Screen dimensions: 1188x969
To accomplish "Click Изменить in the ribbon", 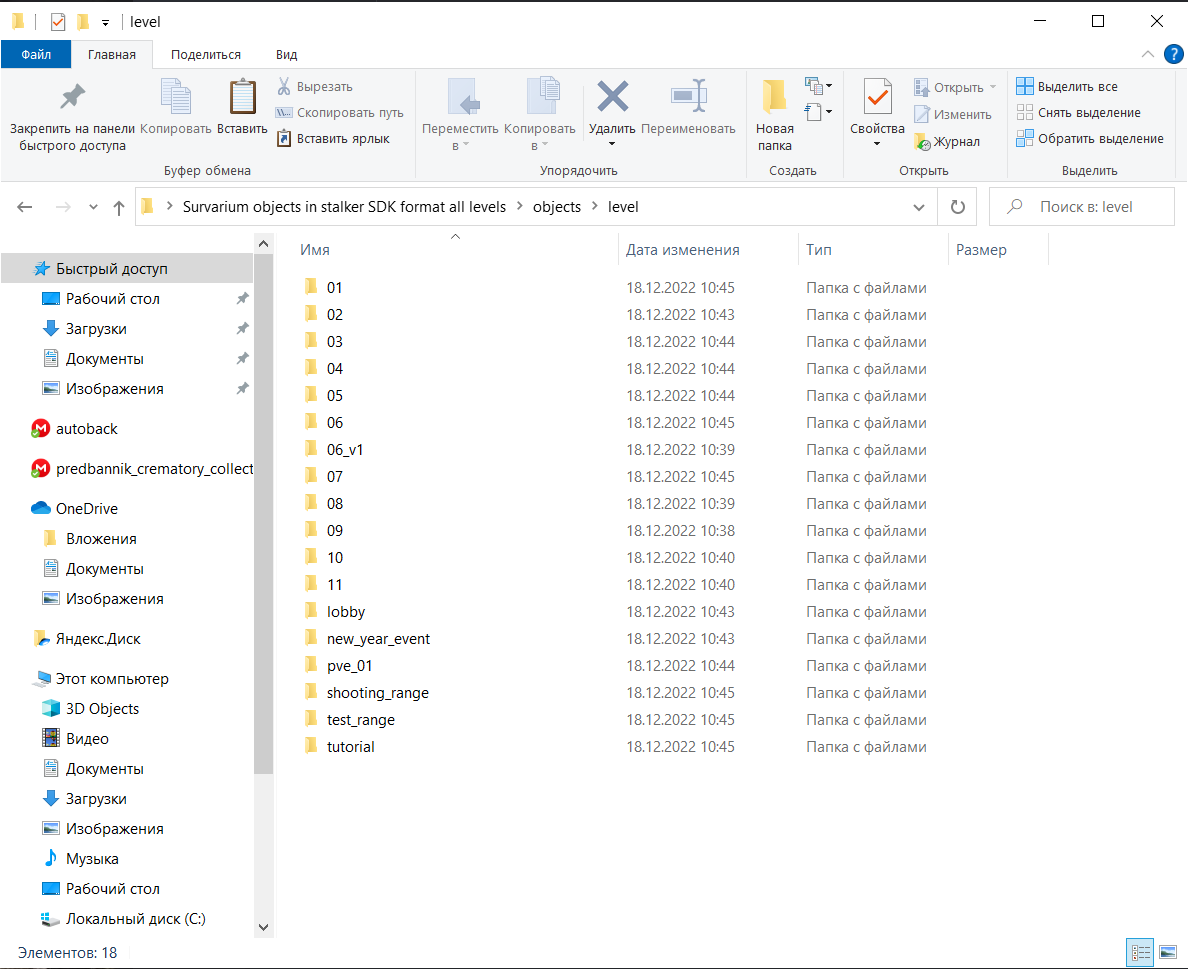I will click(953, 114).
